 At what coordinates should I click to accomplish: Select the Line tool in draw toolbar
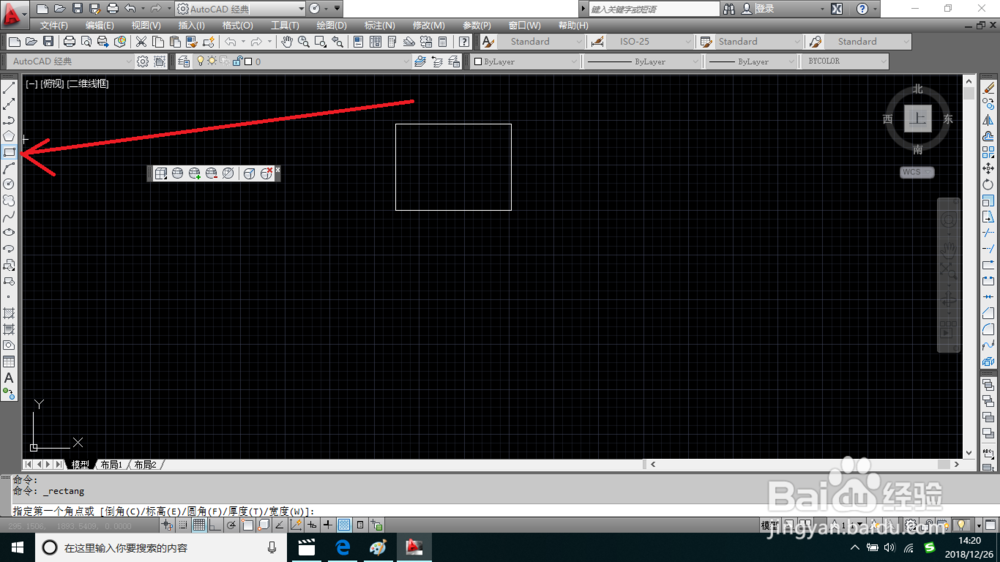tap(9, 88)
